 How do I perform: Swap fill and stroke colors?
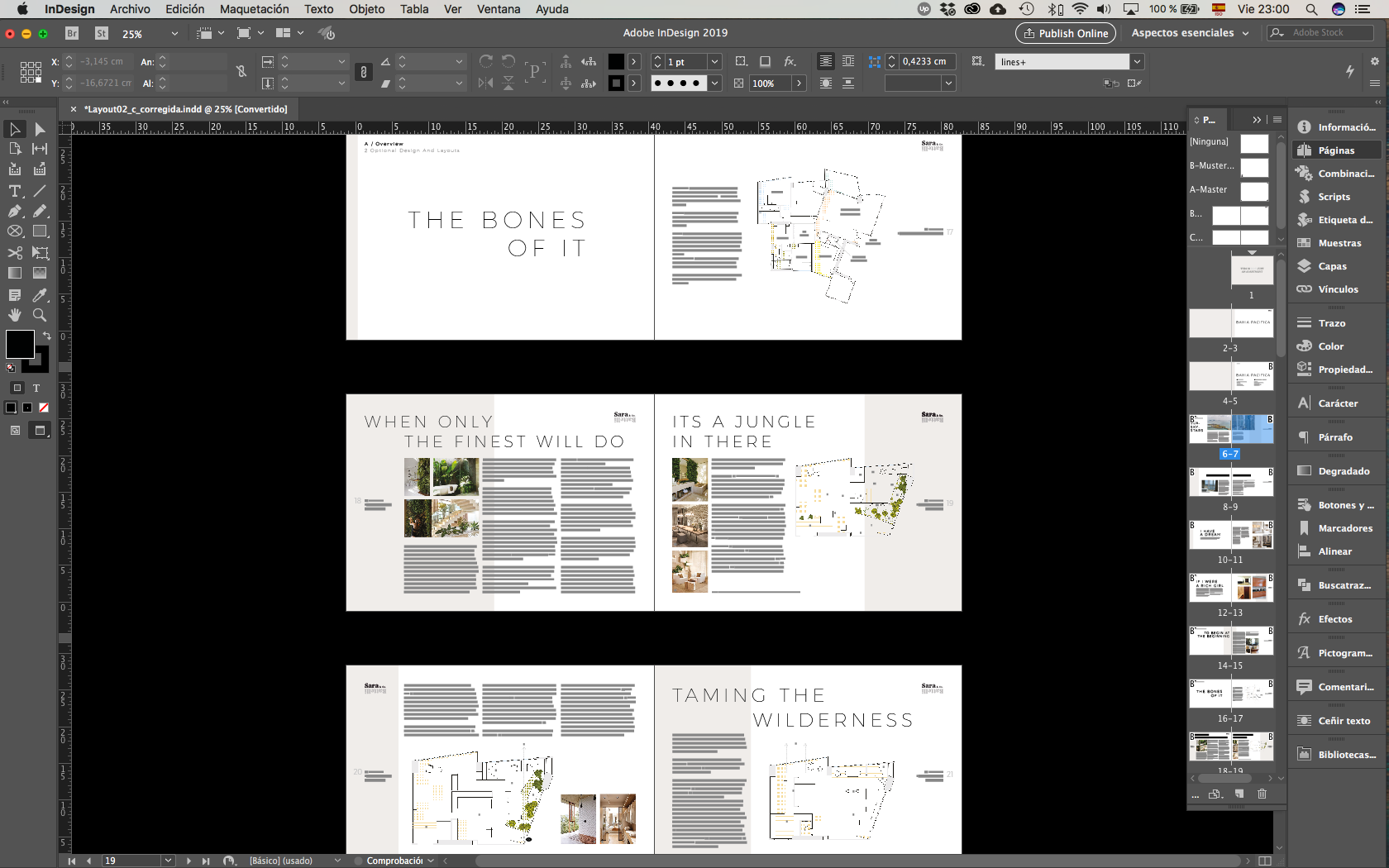[x=47, y=336]
